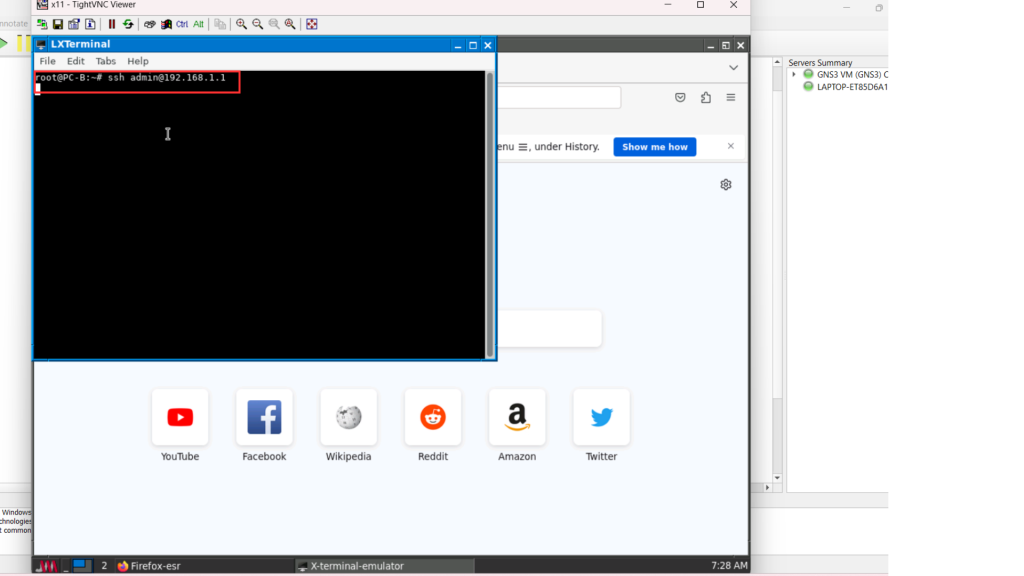Toggle the Alt key button

[198, 24]
